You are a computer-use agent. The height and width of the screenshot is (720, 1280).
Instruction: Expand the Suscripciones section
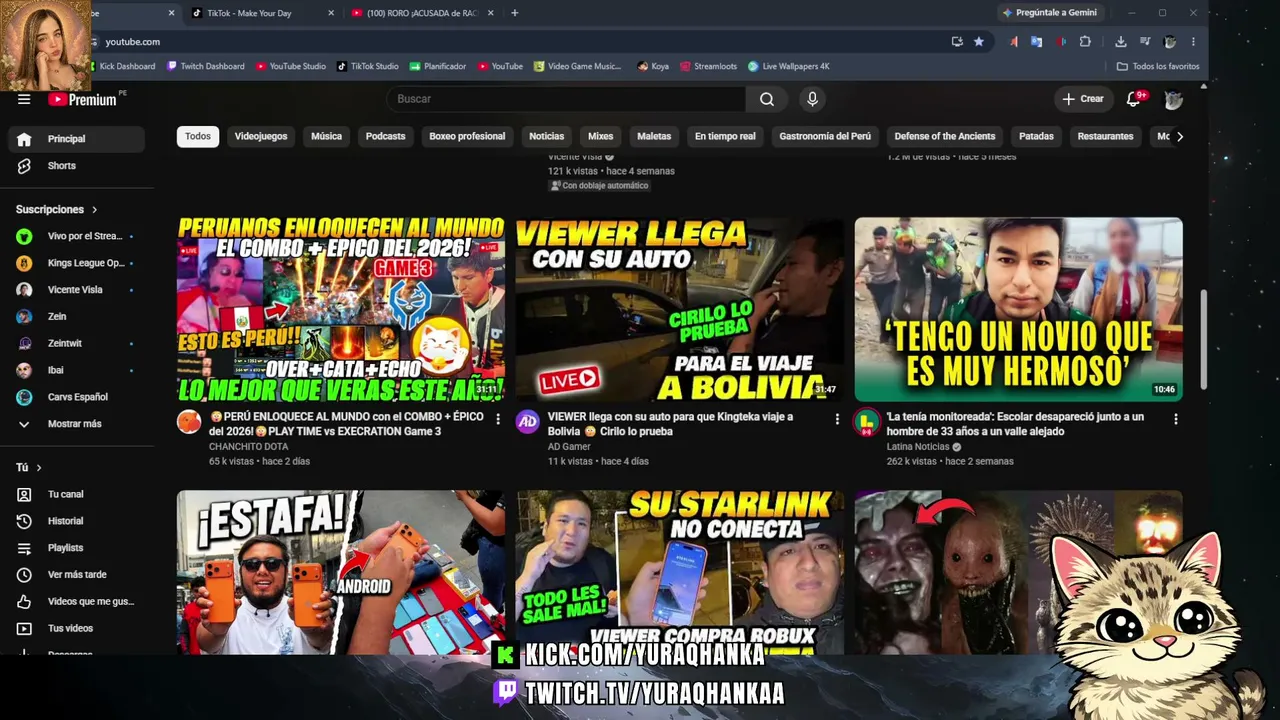coord(57,210)
